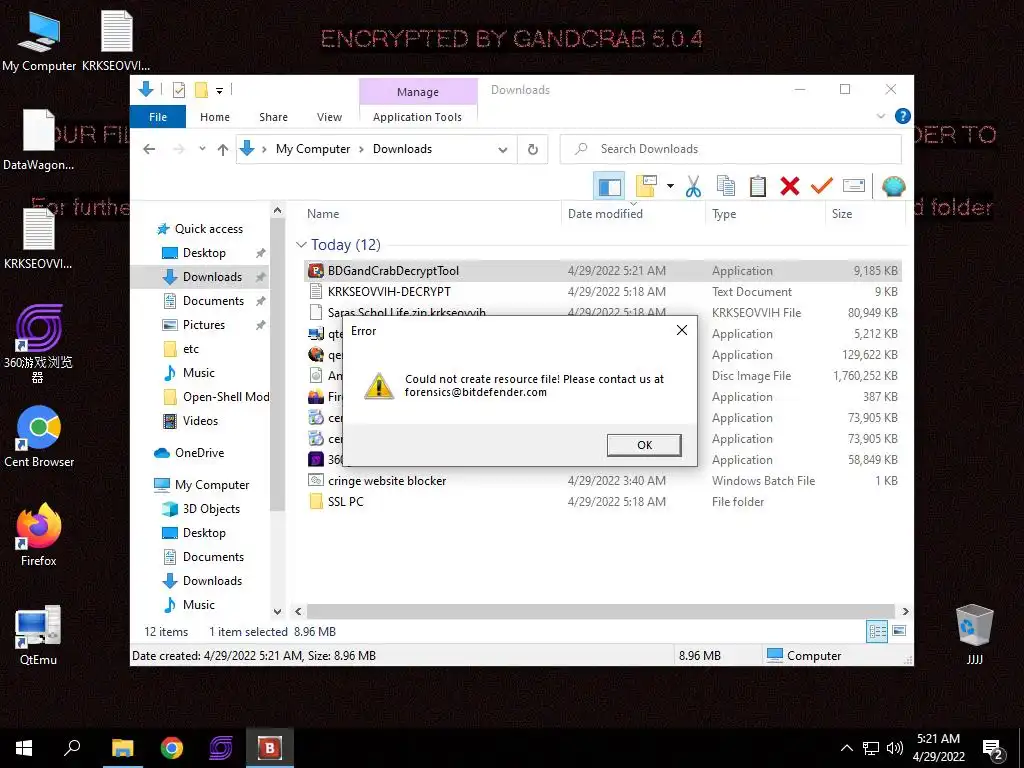Collapse the Today (12) group

pos(301,245)
